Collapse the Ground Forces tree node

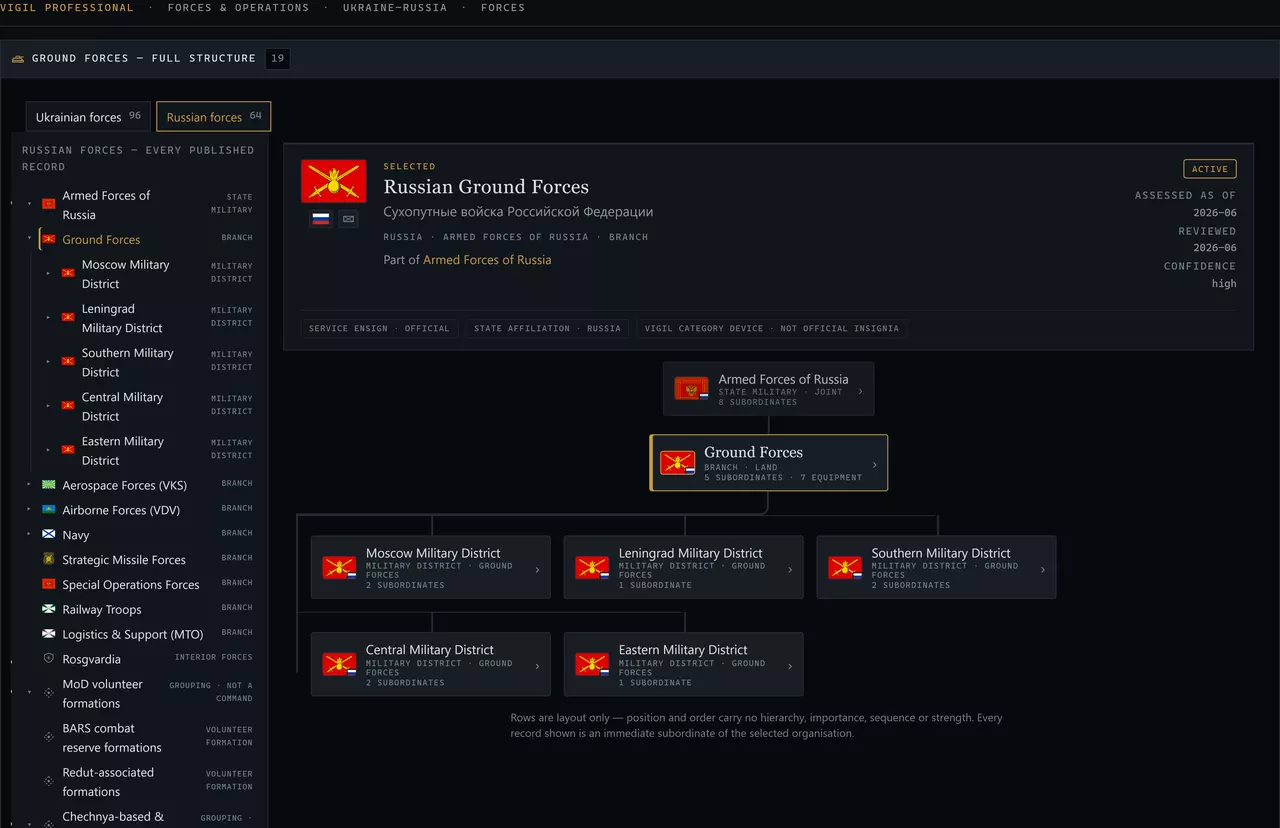[30, 239]
